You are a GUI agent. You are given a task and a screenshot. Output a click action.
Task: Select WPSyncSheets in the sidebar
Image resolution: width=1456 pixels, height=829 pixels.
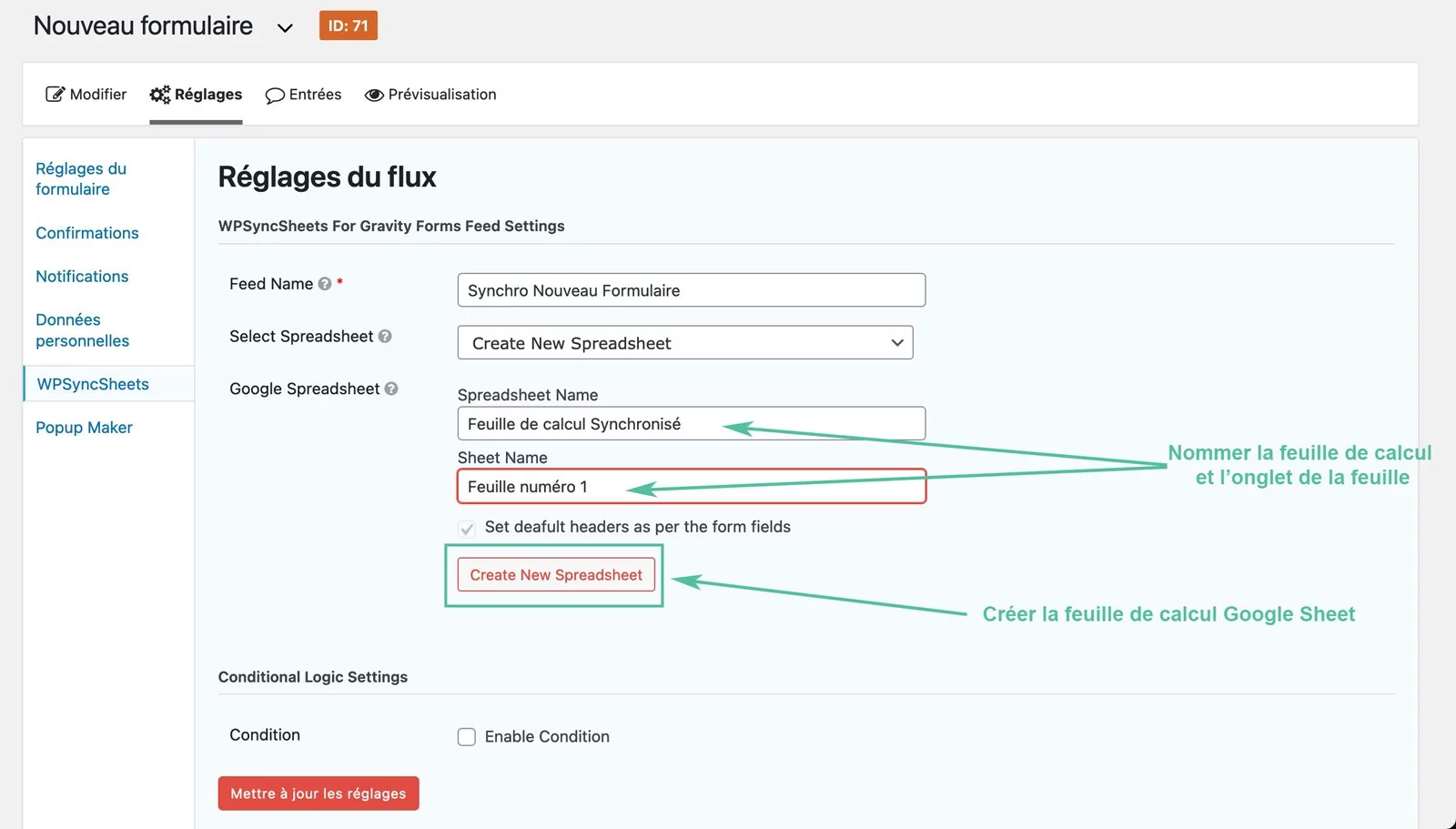point(92,383)
